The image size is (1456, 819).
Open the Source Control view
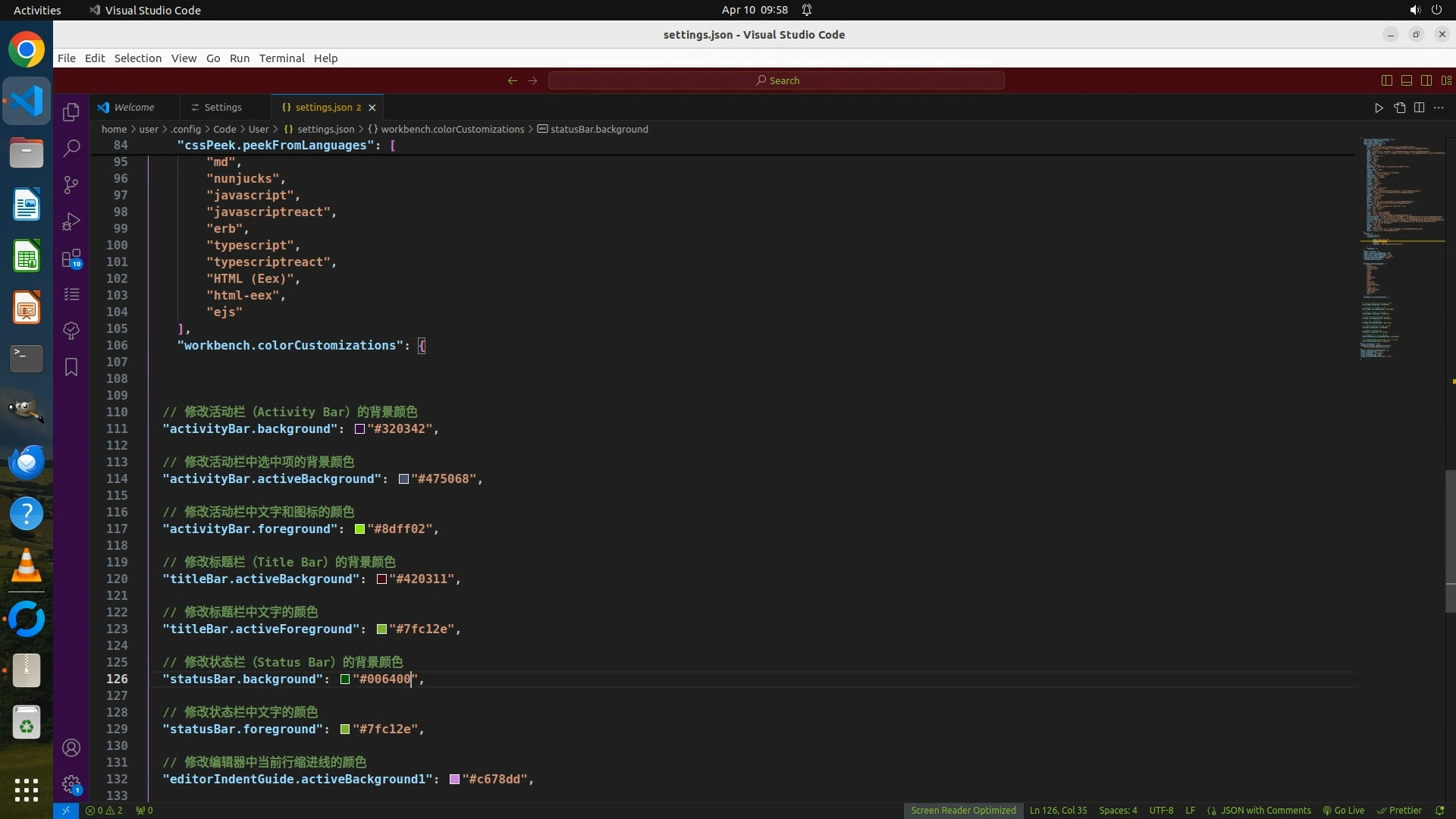click(x=71, y=185)
